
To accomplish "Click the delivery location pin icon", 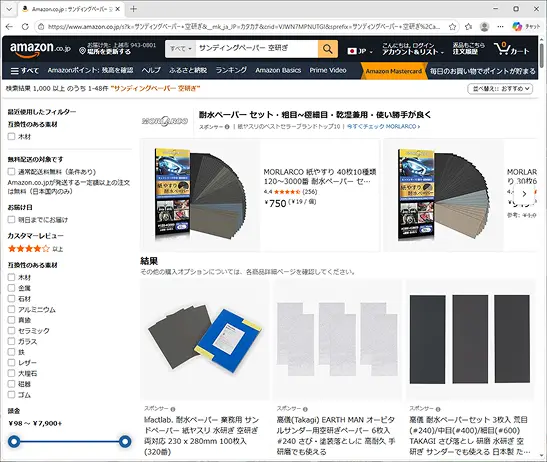I will pyautogui.click(x=82, y=51).
